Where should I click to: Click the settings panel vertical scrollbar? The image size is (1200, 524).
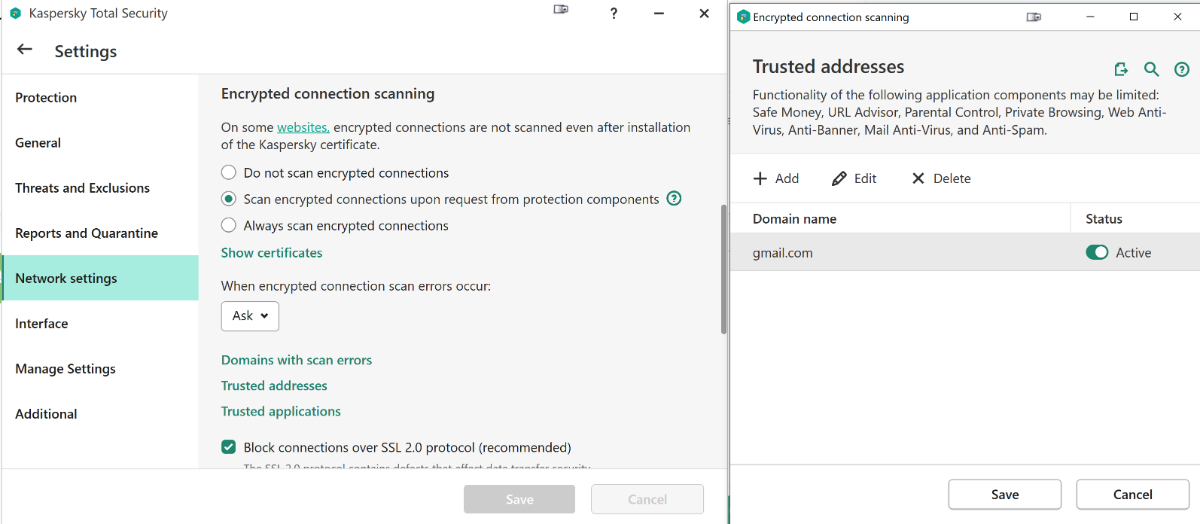tap(723, 268)
